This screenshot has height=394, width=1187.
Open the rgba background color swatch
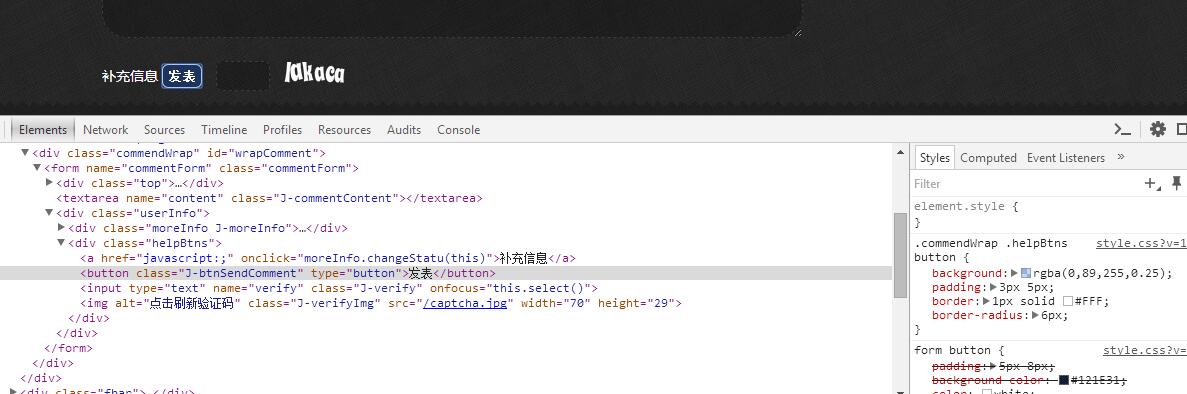coord(1026,273)
